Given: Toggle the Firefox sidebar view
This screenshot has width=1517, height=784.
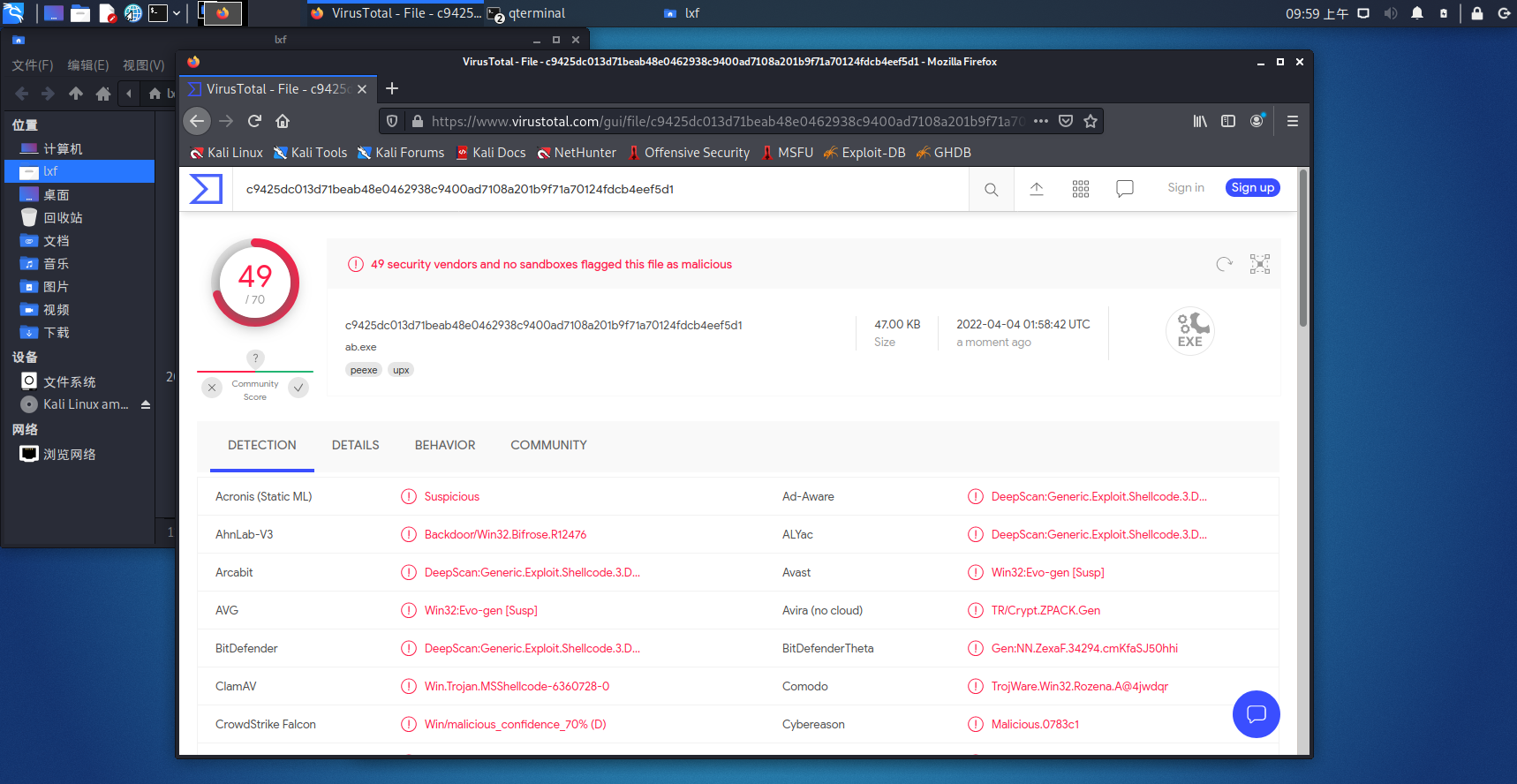Looking at the screenshot, I should coord(1228,121).
